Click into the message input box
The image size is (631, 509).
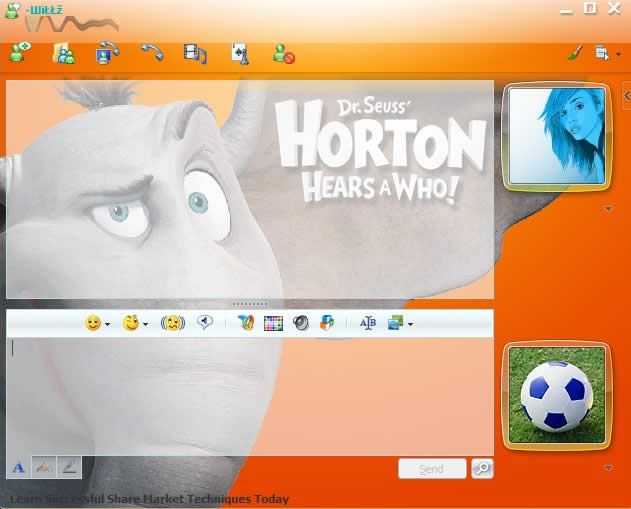pos(250,397)
